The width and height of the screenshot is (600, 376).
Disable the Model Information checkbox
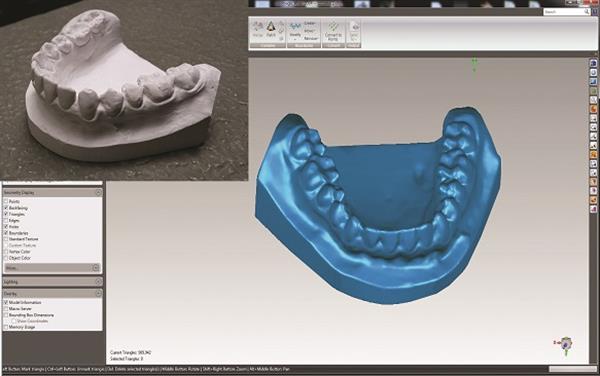6,302
